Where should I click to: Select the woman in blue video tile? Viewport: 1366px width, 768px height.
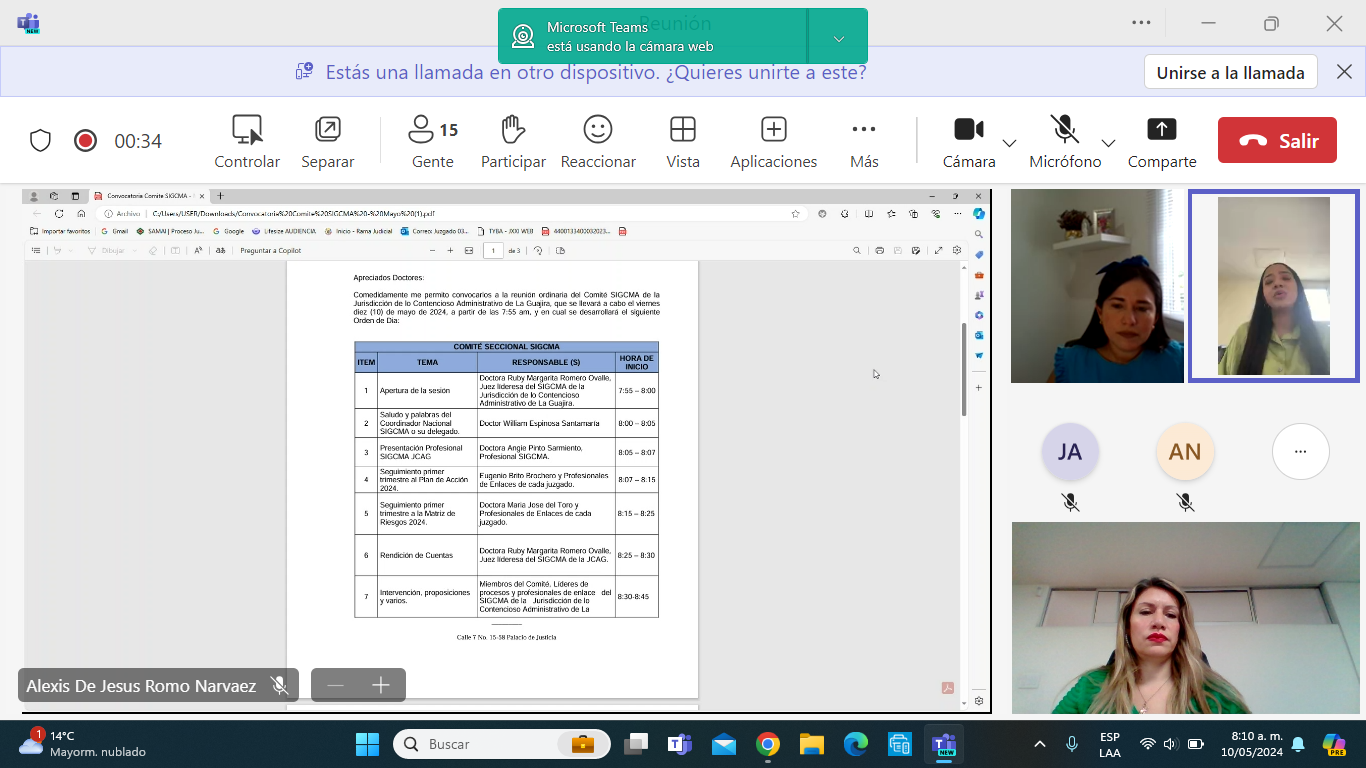pyautogui.click(x=1097, y=286)
